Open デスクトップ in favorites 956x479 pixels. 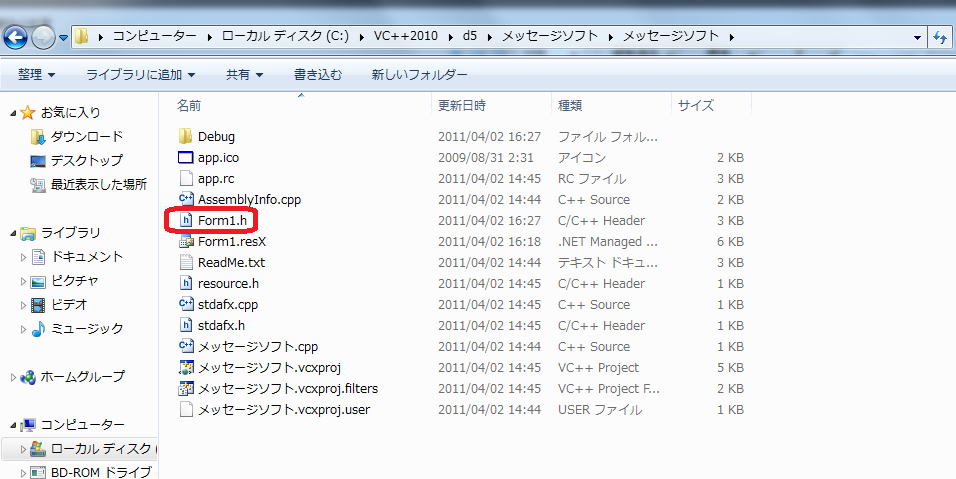pyautogui.click(x=87, y=160)
